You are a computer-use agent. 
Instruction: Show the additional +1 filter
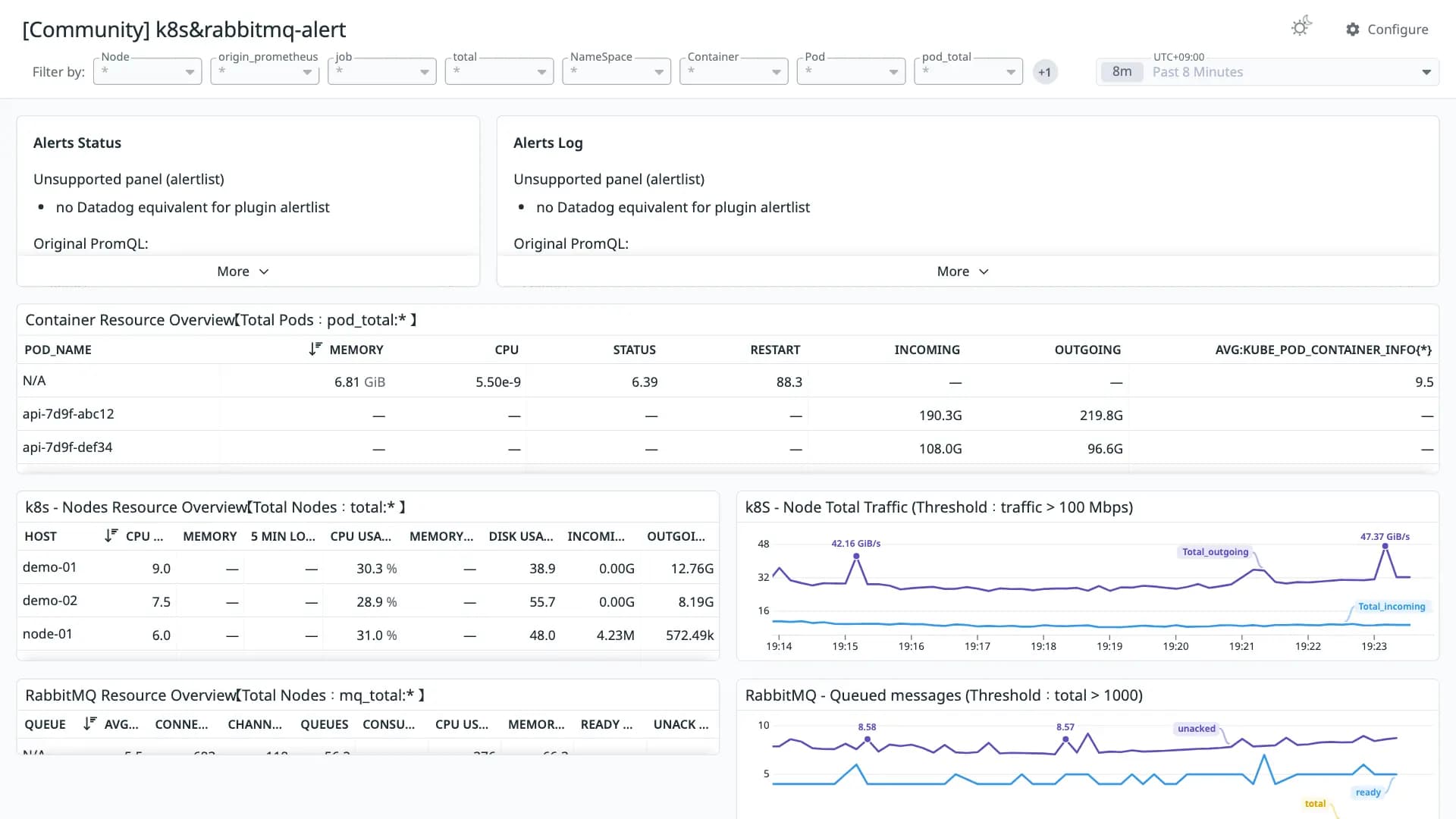coord(1045,72)
